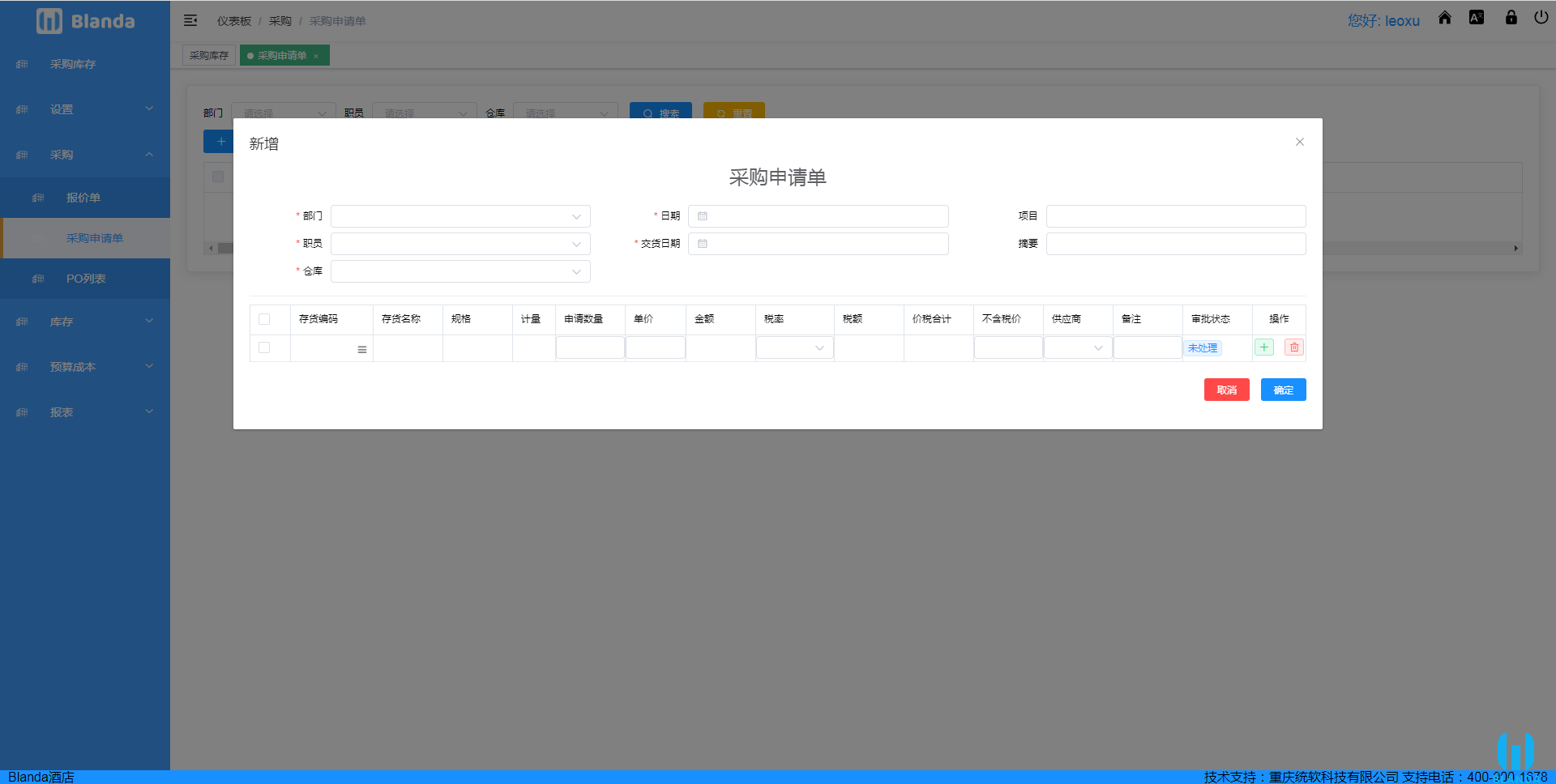Click the lock screen icon
This screenshot has height=784, width=1556.
1511,18
